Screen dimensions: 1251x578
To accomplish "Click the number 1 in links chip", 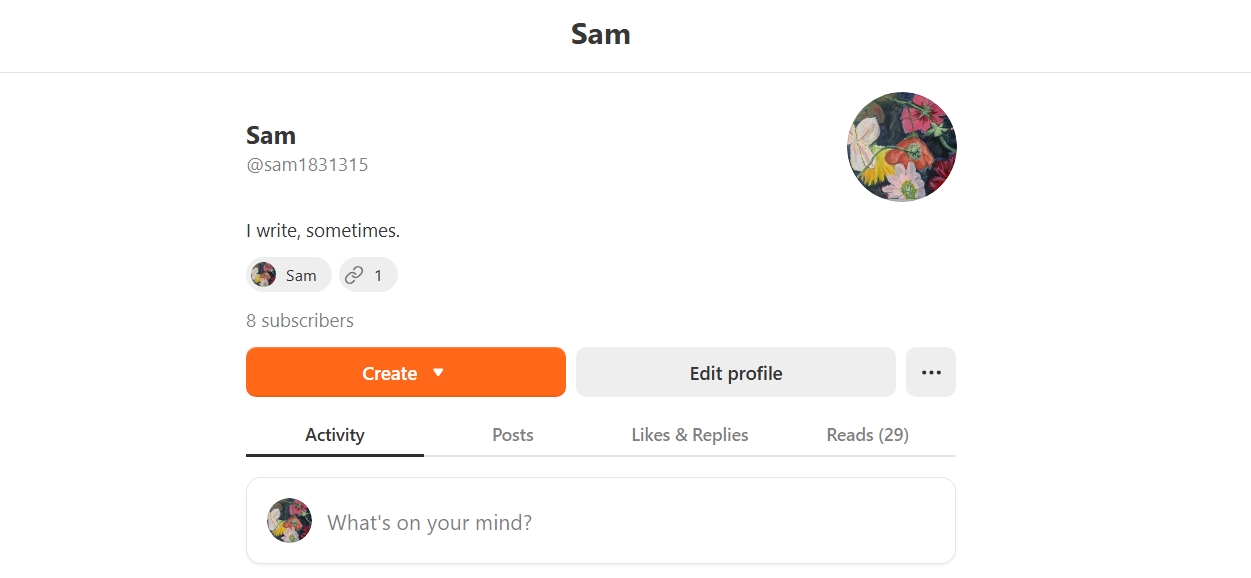I will point(378,276).
